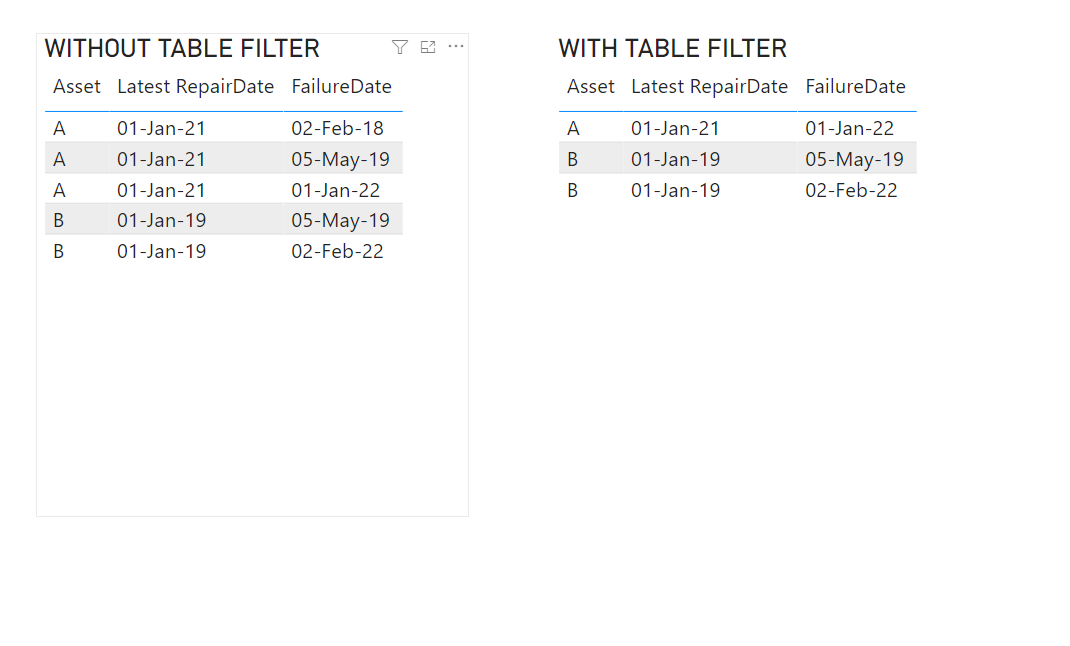Screen dimensions: 1070x646
Task: Sort by FailureDate in WITHOUT TABLE FILTER
Action: [x=341, y=87]
